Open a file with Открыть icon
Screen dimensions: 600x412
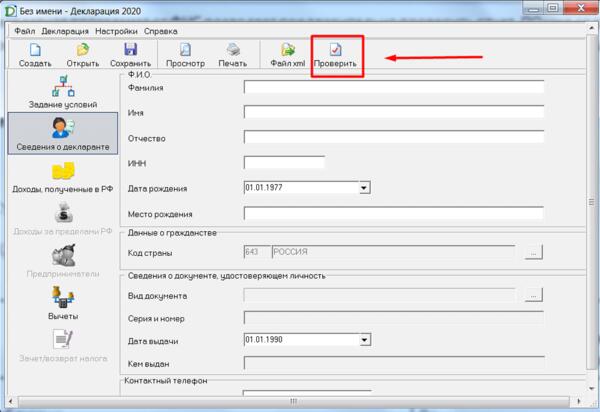pos(83,54)
